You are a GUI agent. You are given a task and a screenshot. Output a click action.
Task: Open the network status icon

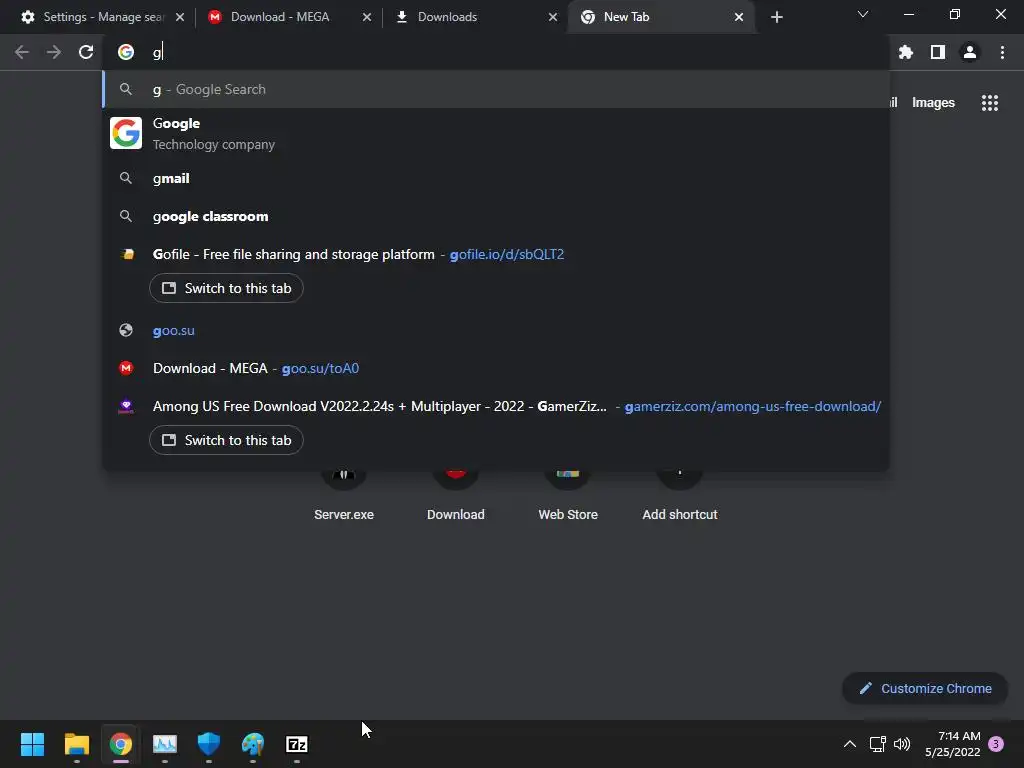pos(878,744)
